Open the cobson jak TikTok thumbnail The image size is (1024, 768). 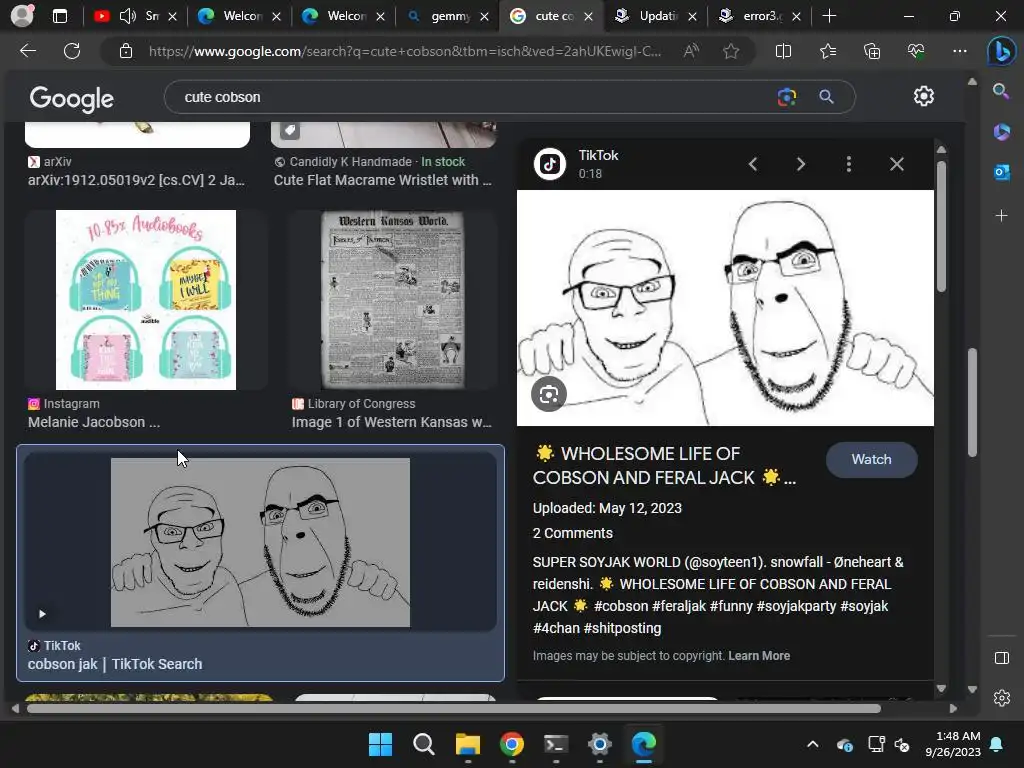(261, 542)
